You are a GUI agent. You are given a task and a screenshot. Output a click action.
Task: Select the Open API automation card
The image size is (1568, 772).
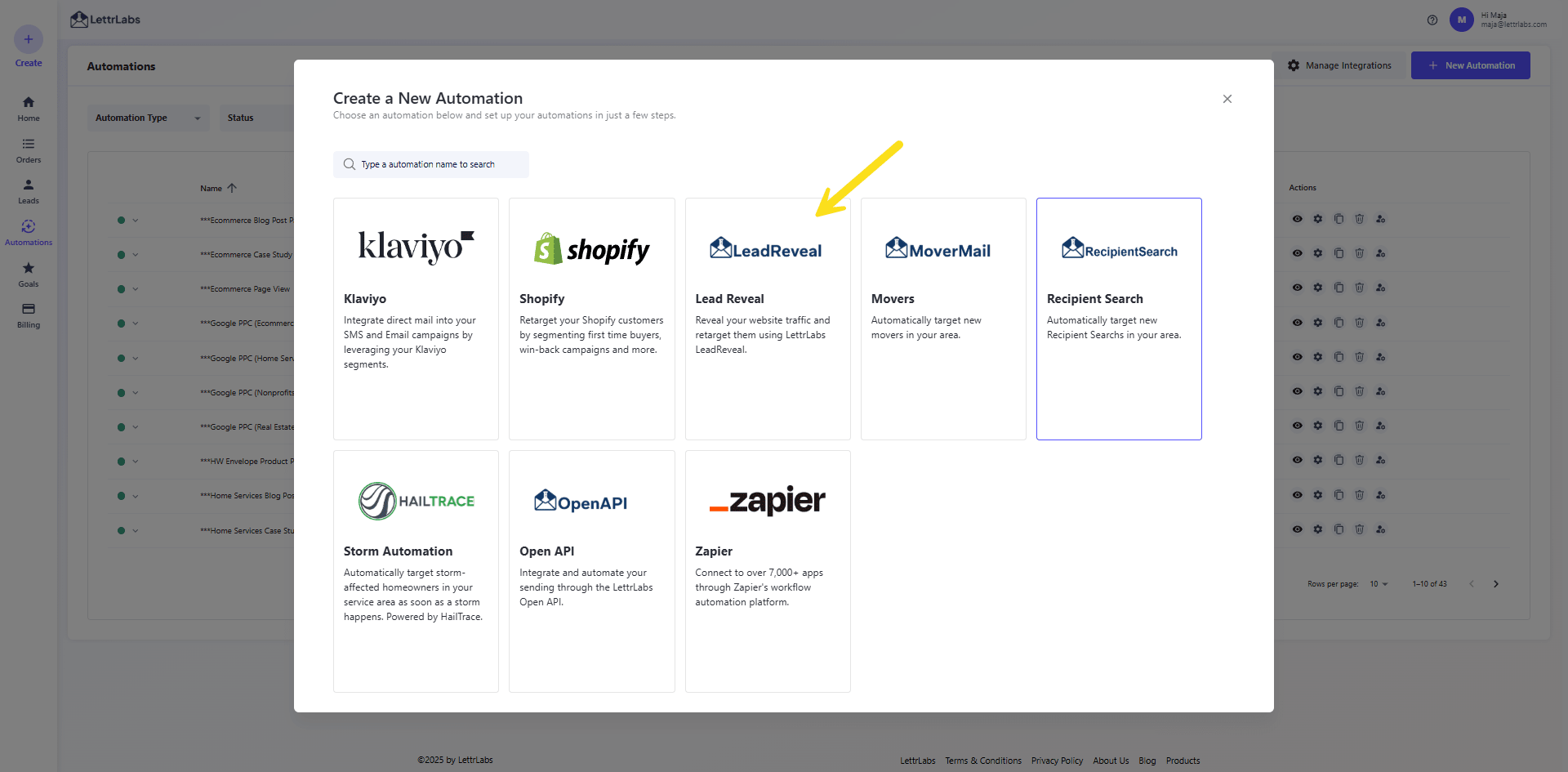592,571
